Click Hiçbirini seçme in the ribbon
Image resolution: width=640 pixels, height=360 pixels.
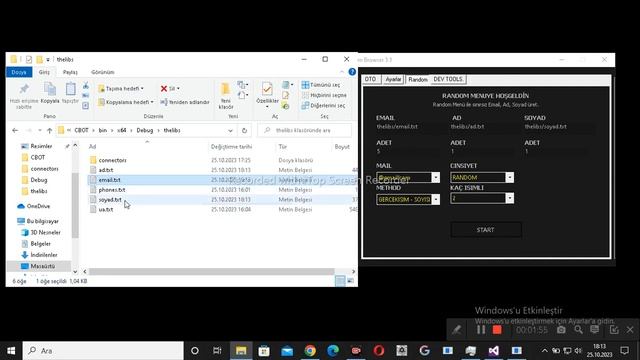324,95
